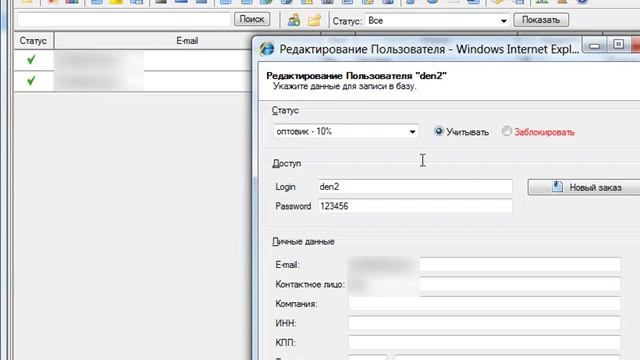Click the Internet Explorer icon in the dialog title

coord(267,49)
